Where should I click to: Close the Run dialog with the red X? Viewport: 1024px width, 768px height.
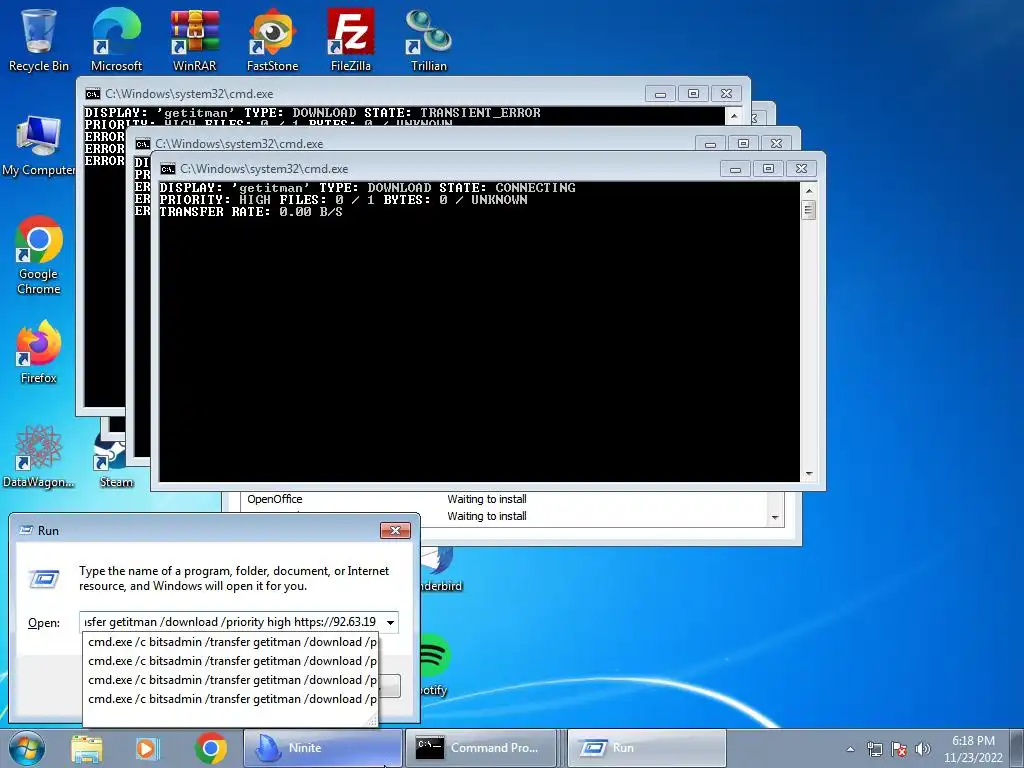(x=395, y=530)
